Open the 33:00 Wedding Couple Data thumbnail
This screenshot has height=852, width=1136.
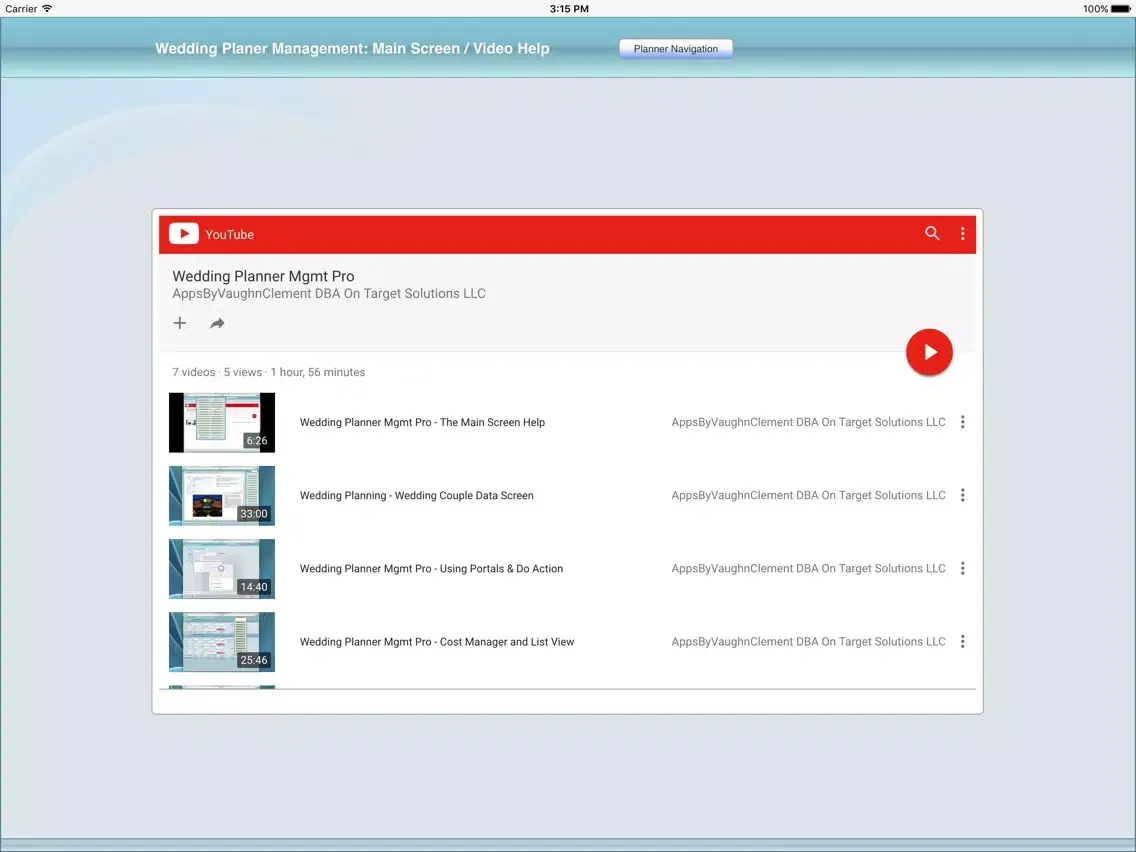tap(222, 496)
